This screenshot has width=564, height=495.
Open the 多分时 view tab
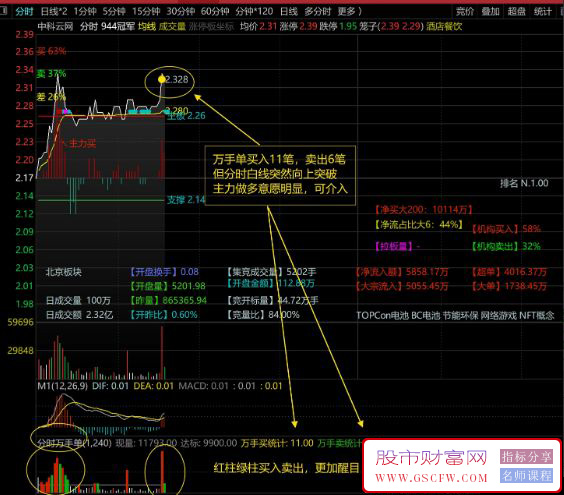point(318,12)
